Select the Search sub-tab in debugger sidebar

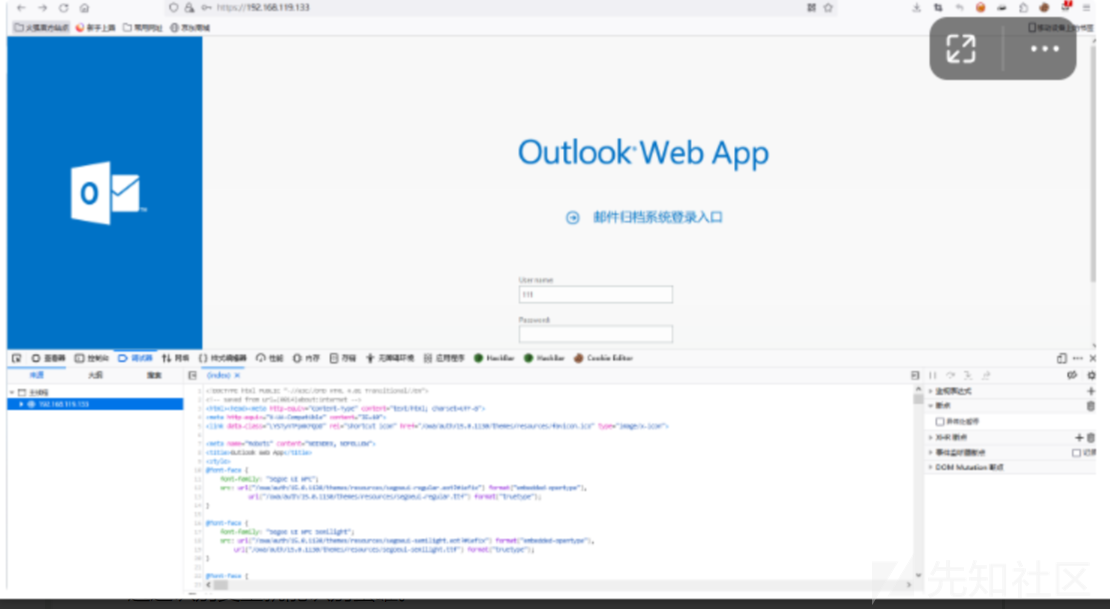[154, 375]
